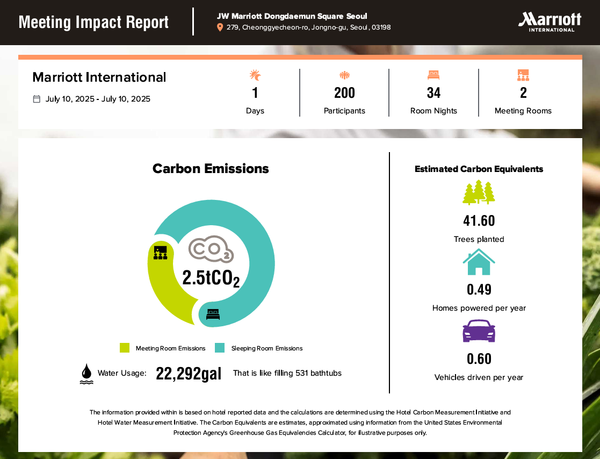Click the CO2 cloud icon in the donut chart
The image size is (600, 459).
coord(211,250)
